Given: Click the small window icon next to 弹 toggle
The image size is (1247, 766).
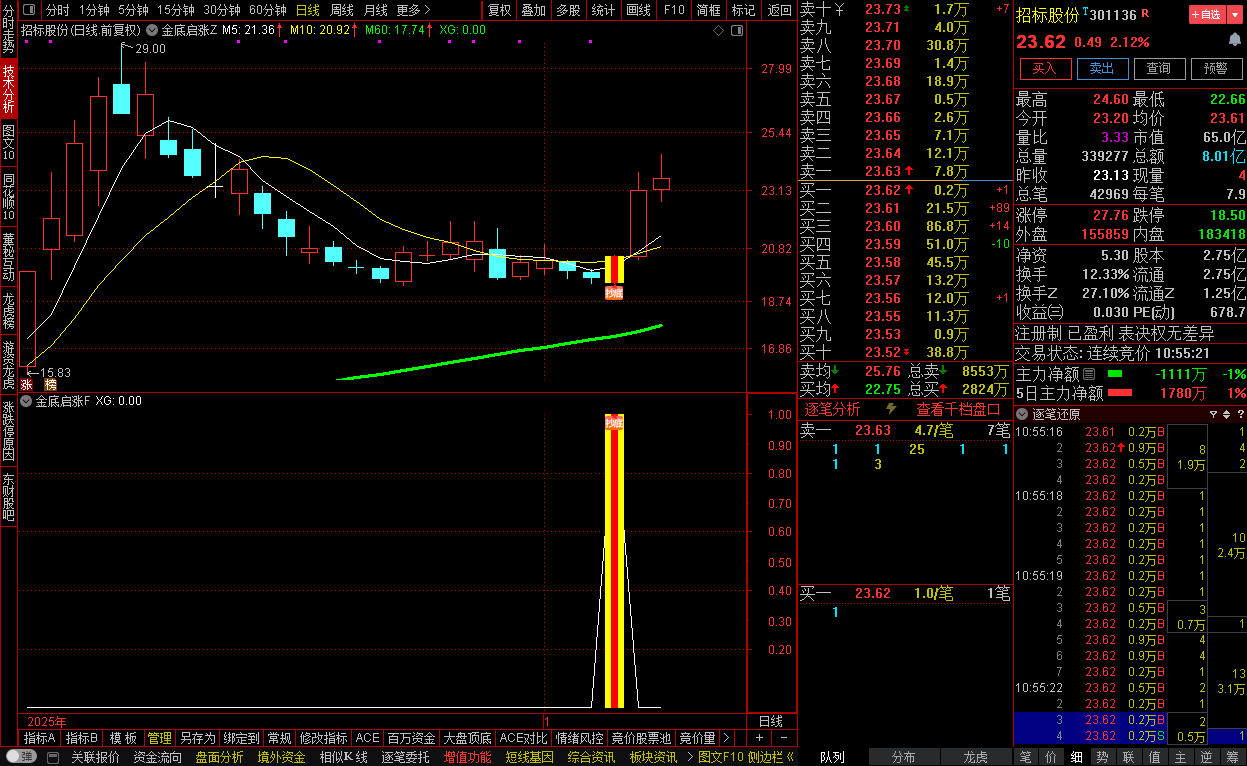Looking at the screenshot, I should (x=51, y=757).
